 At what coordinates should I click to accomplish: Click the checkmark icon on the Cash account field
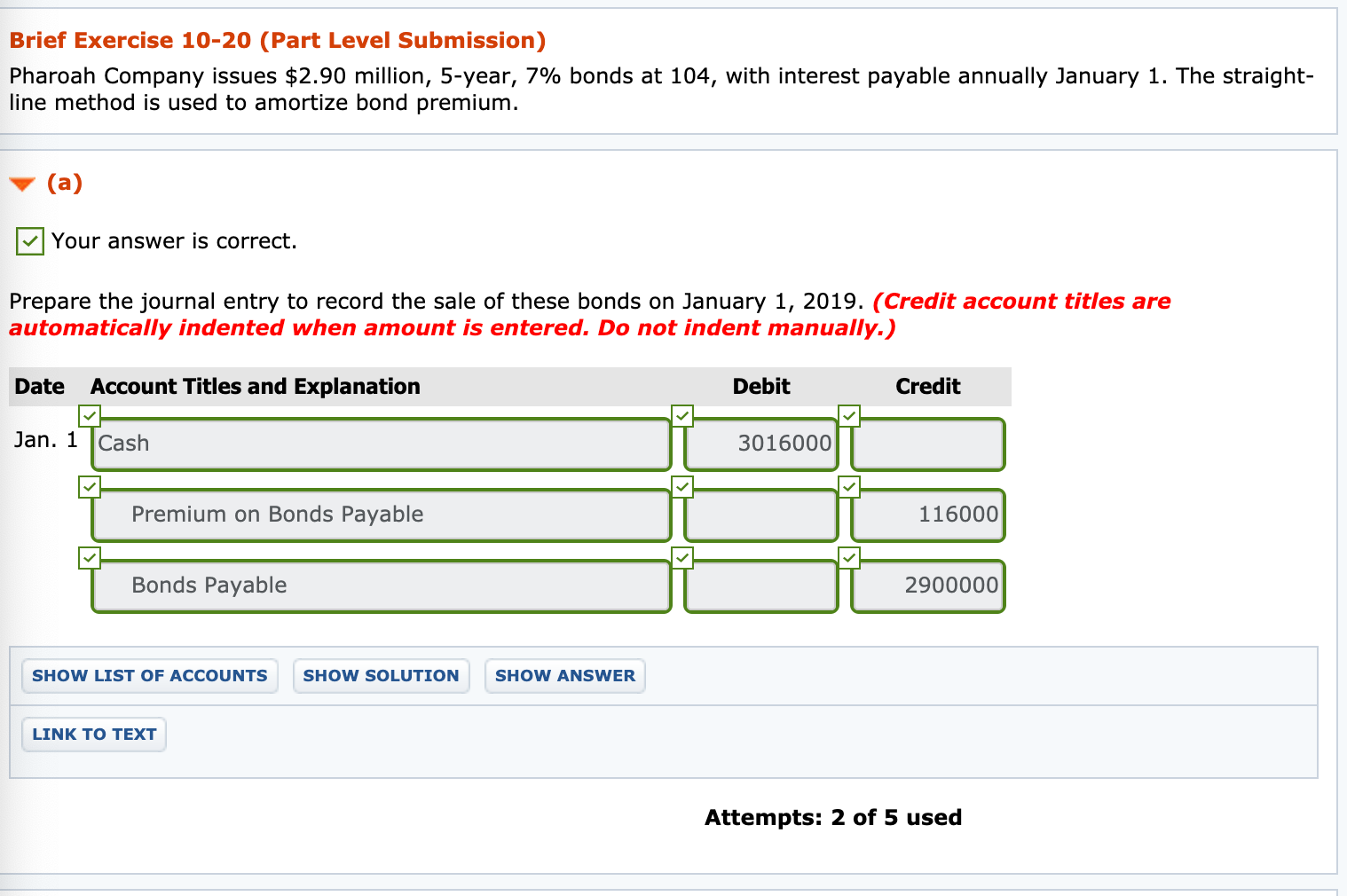point(90,416)
